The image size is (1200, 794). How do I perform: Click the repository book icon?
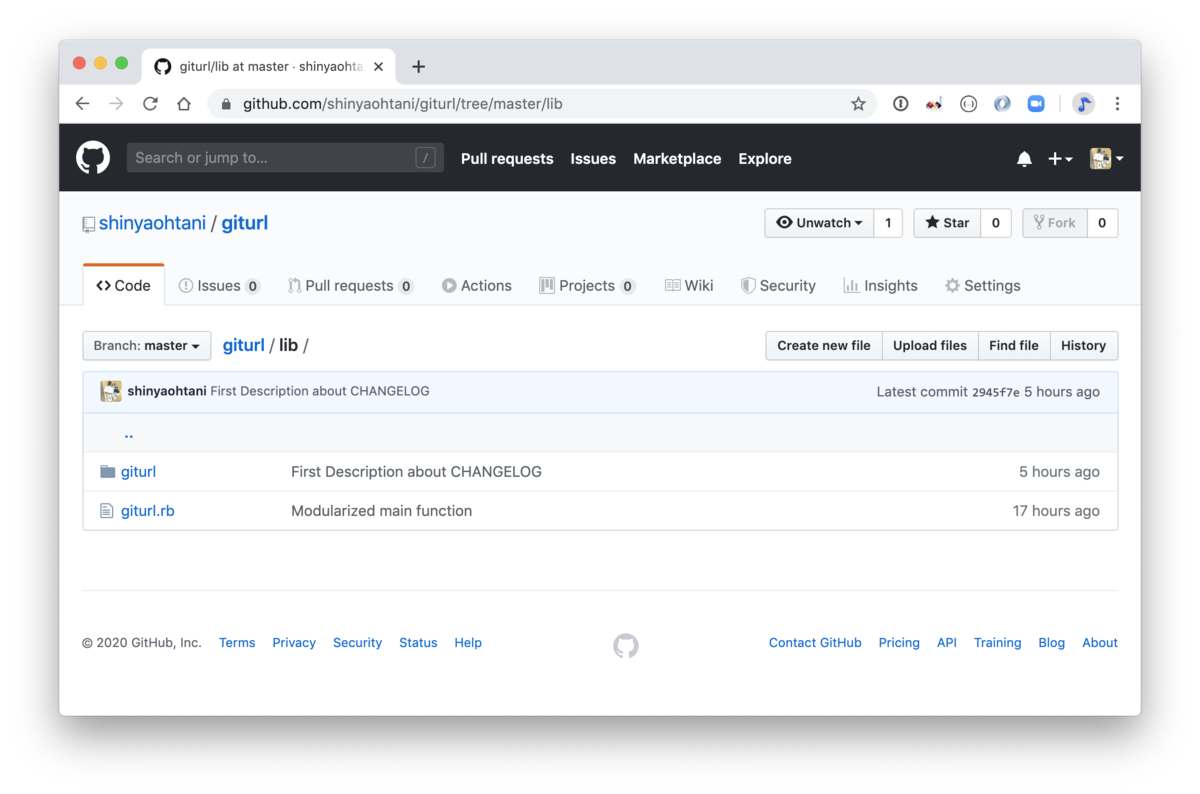(89, 224)
